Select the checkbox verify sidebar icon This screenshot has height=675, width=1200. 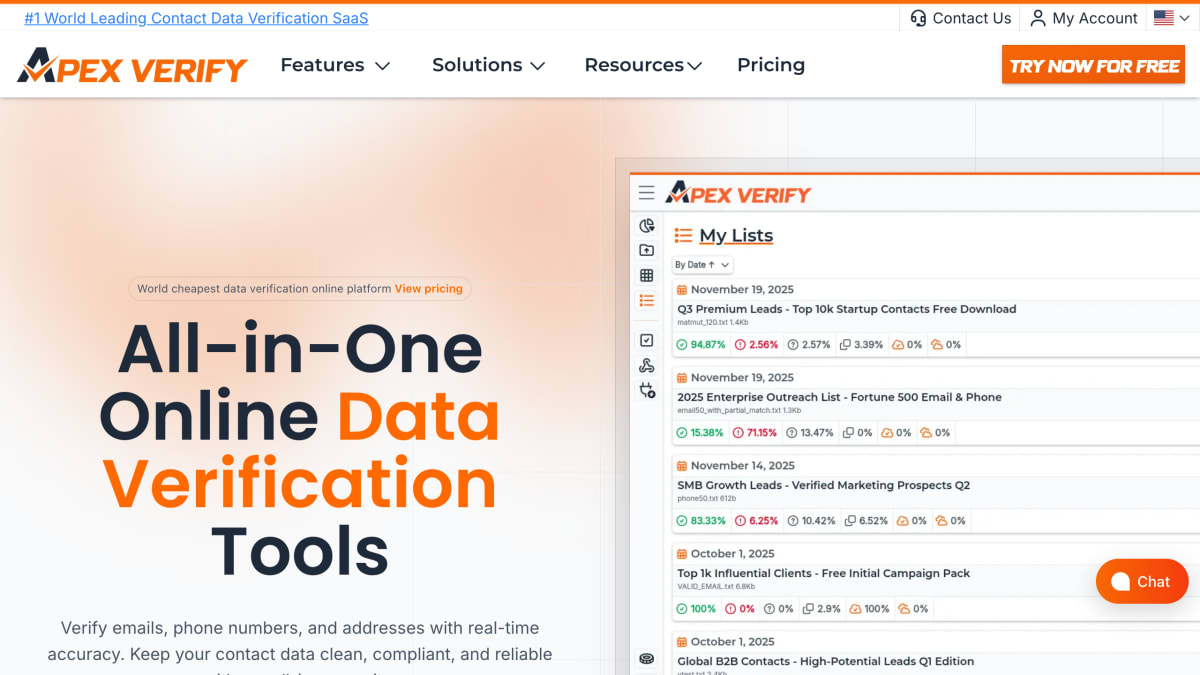(647, 340)
